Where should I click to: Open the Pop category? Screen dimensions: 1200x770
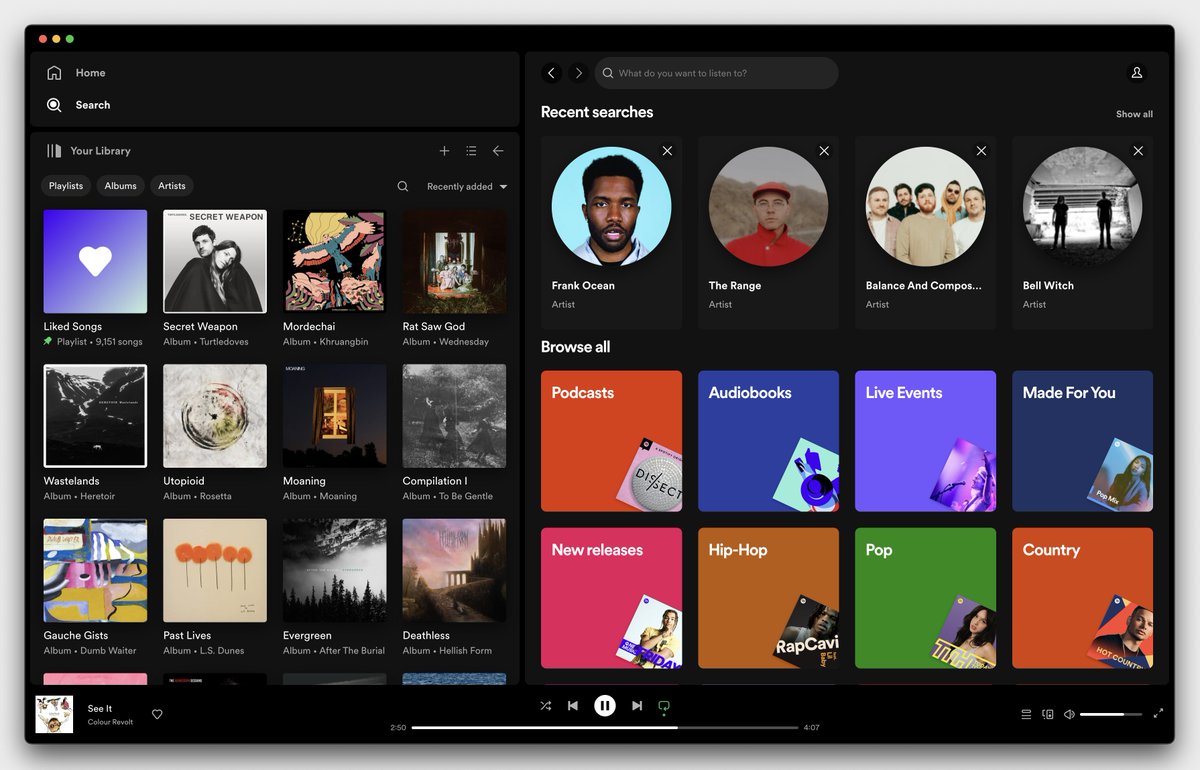925,598
